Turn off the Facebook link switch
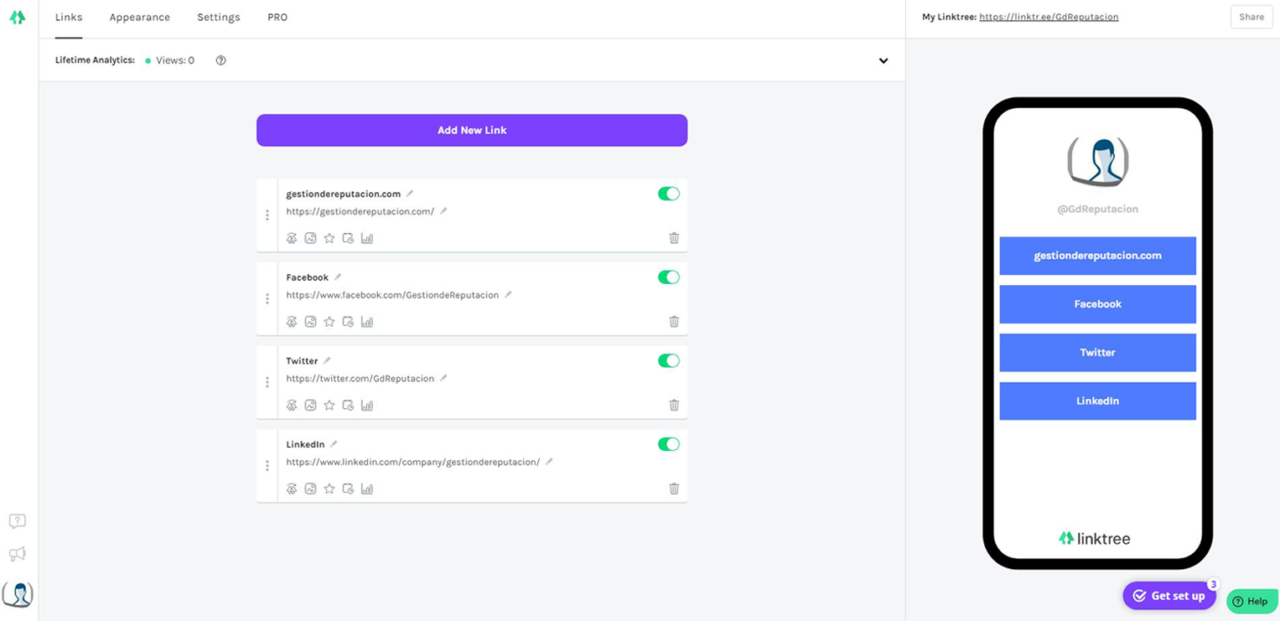This screenshot has width=1280, height=621. pos(668,277)
